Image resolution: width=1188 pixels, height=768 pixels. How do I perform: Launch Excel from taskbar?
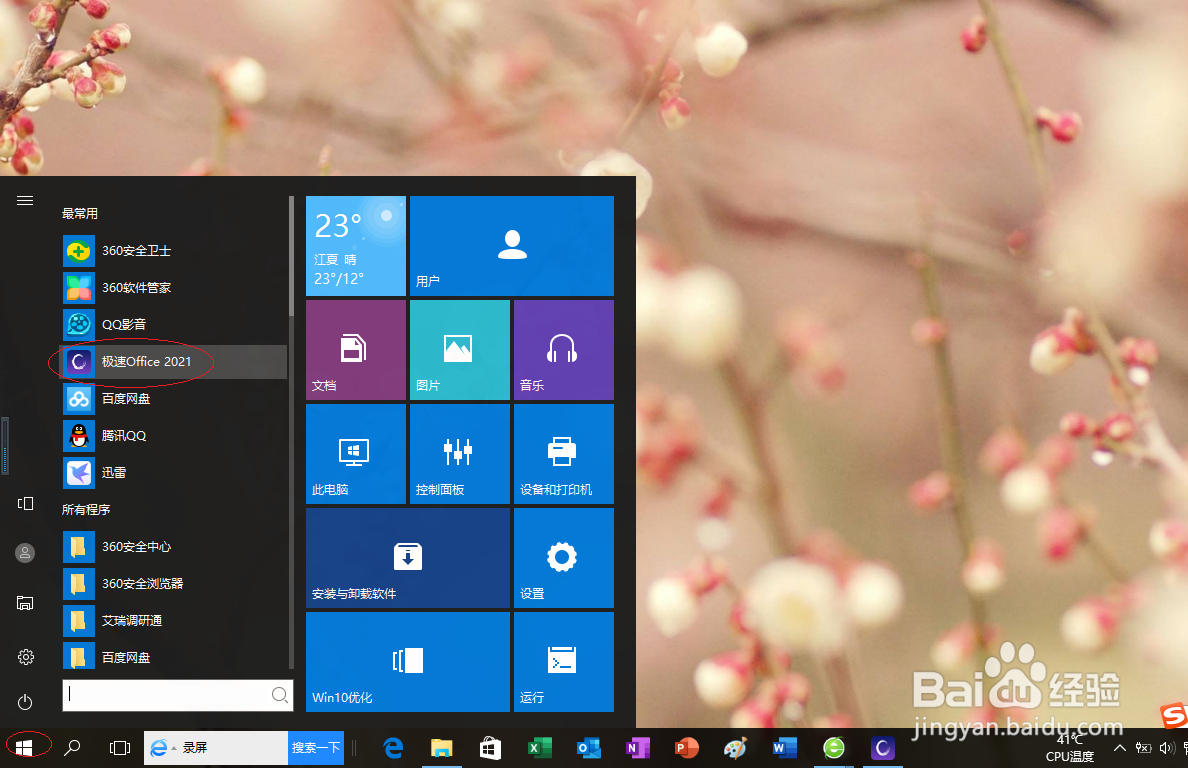539,748
